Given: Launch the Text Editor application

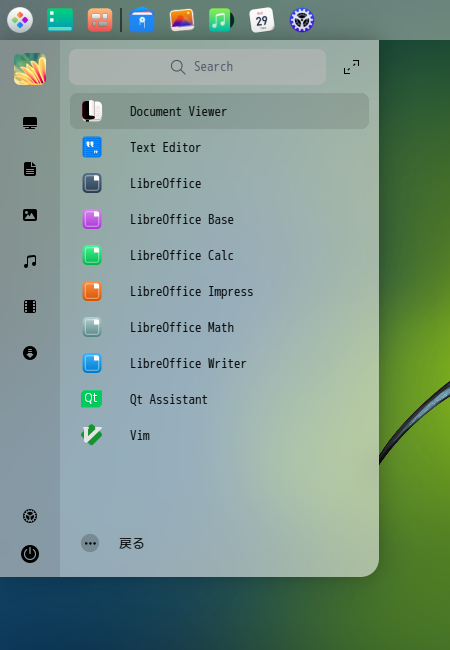Looking at the screenshot, I should (219, 147).
